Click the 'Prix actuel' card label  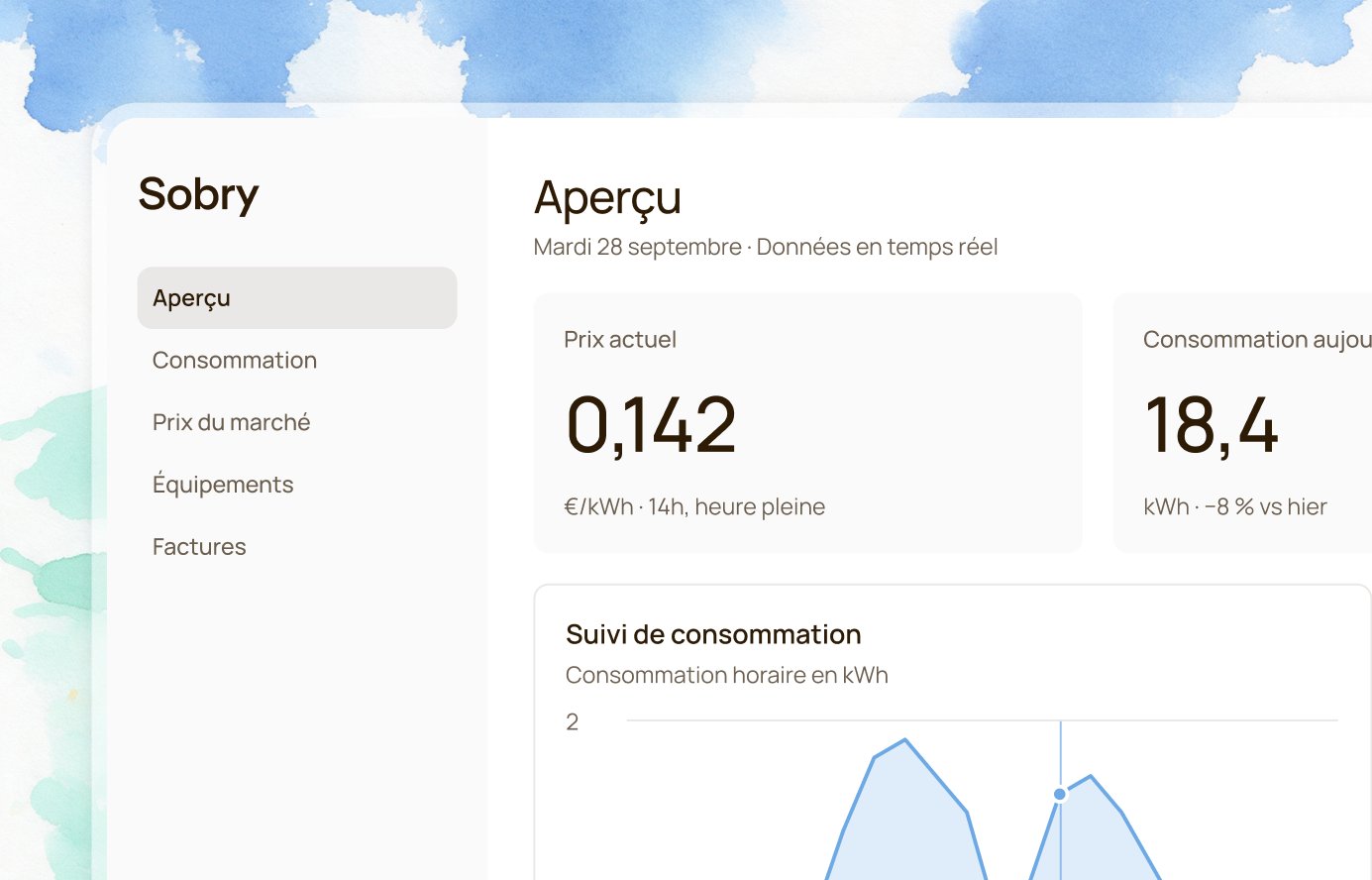620,339
